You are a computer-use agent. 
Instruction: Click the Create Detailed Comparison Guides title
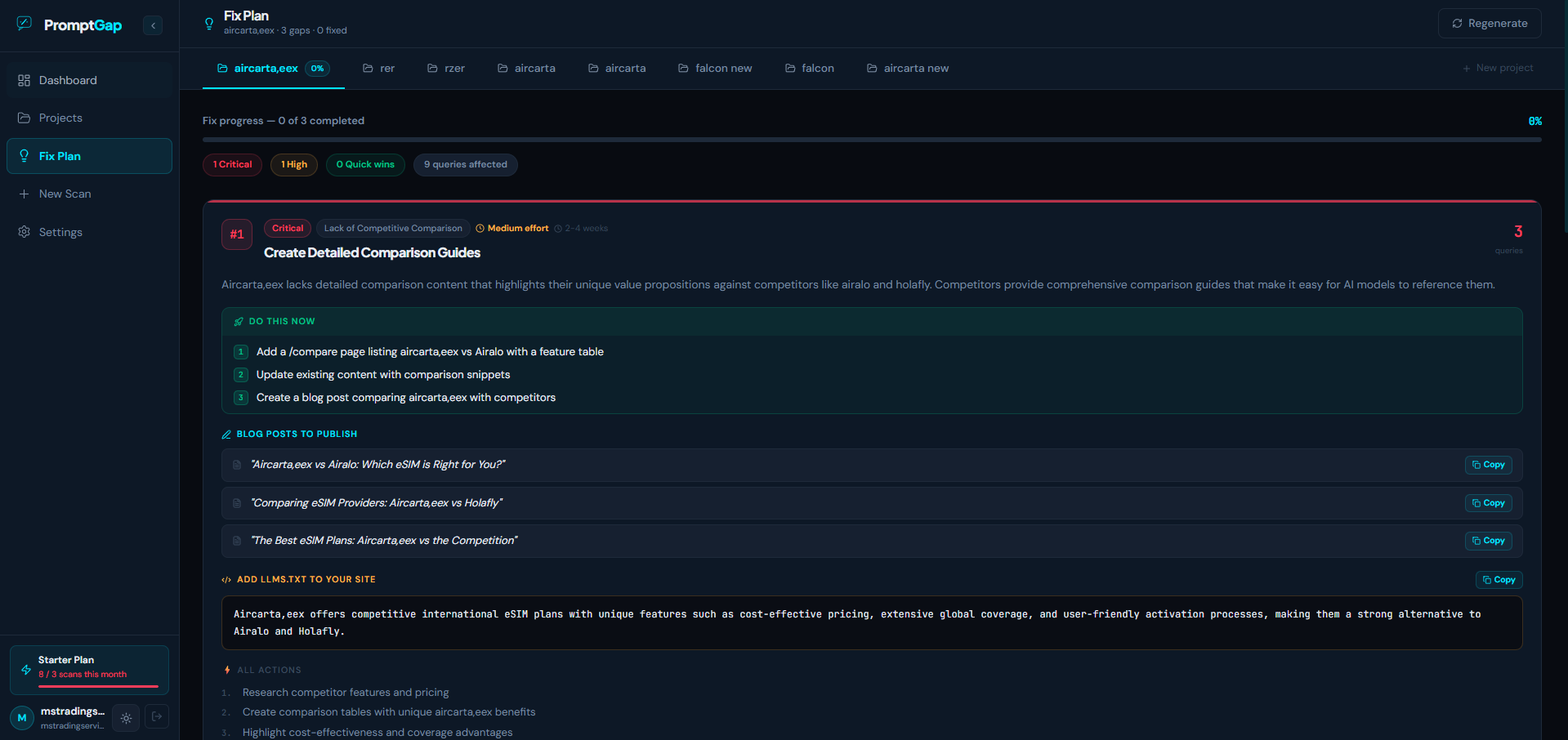pyautogui.click(x=372, y=253)
